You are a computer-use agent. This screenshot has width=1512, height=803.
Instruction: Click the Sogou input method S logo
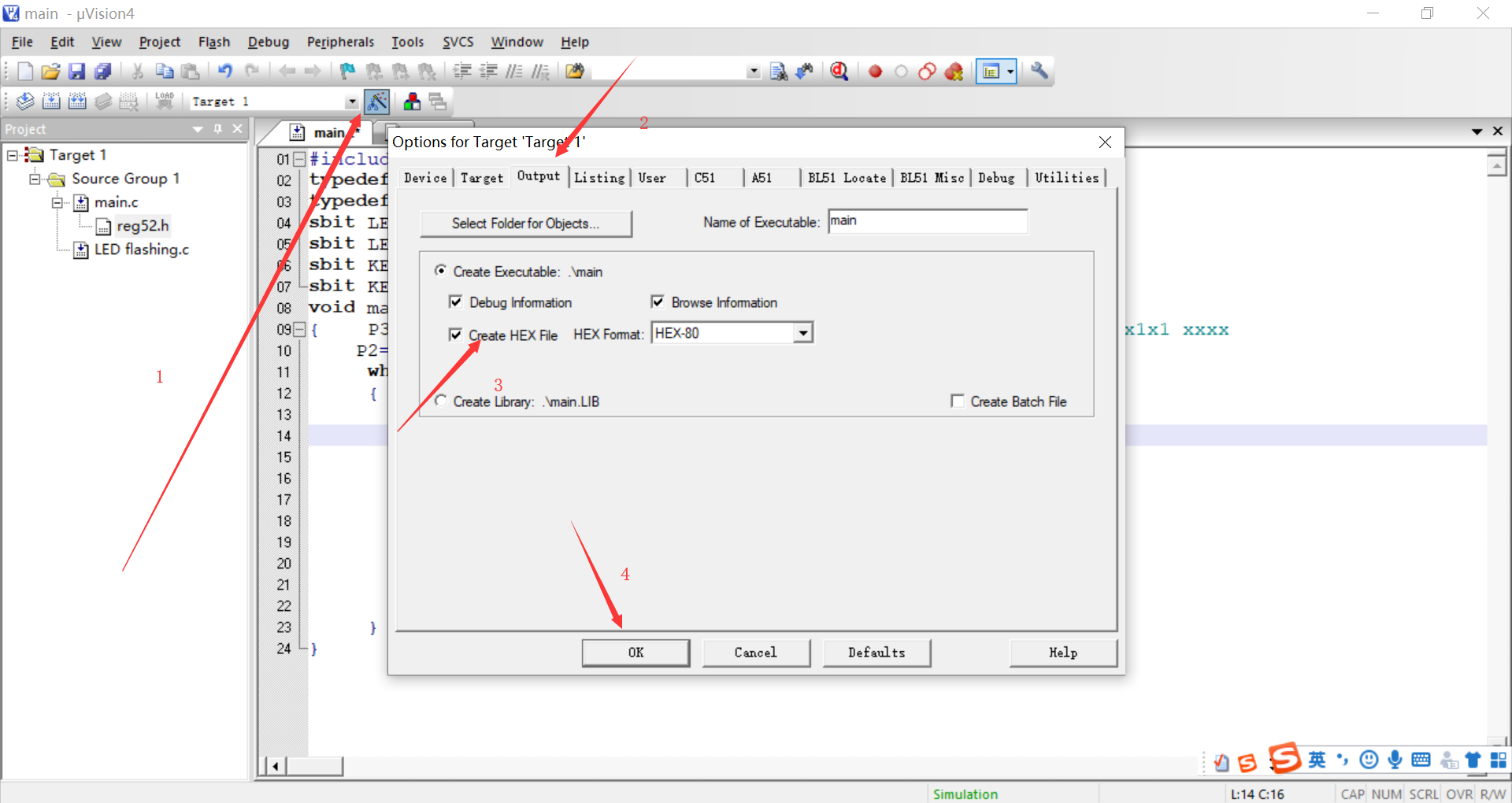pyautogui.click(x=1284, y=758)
